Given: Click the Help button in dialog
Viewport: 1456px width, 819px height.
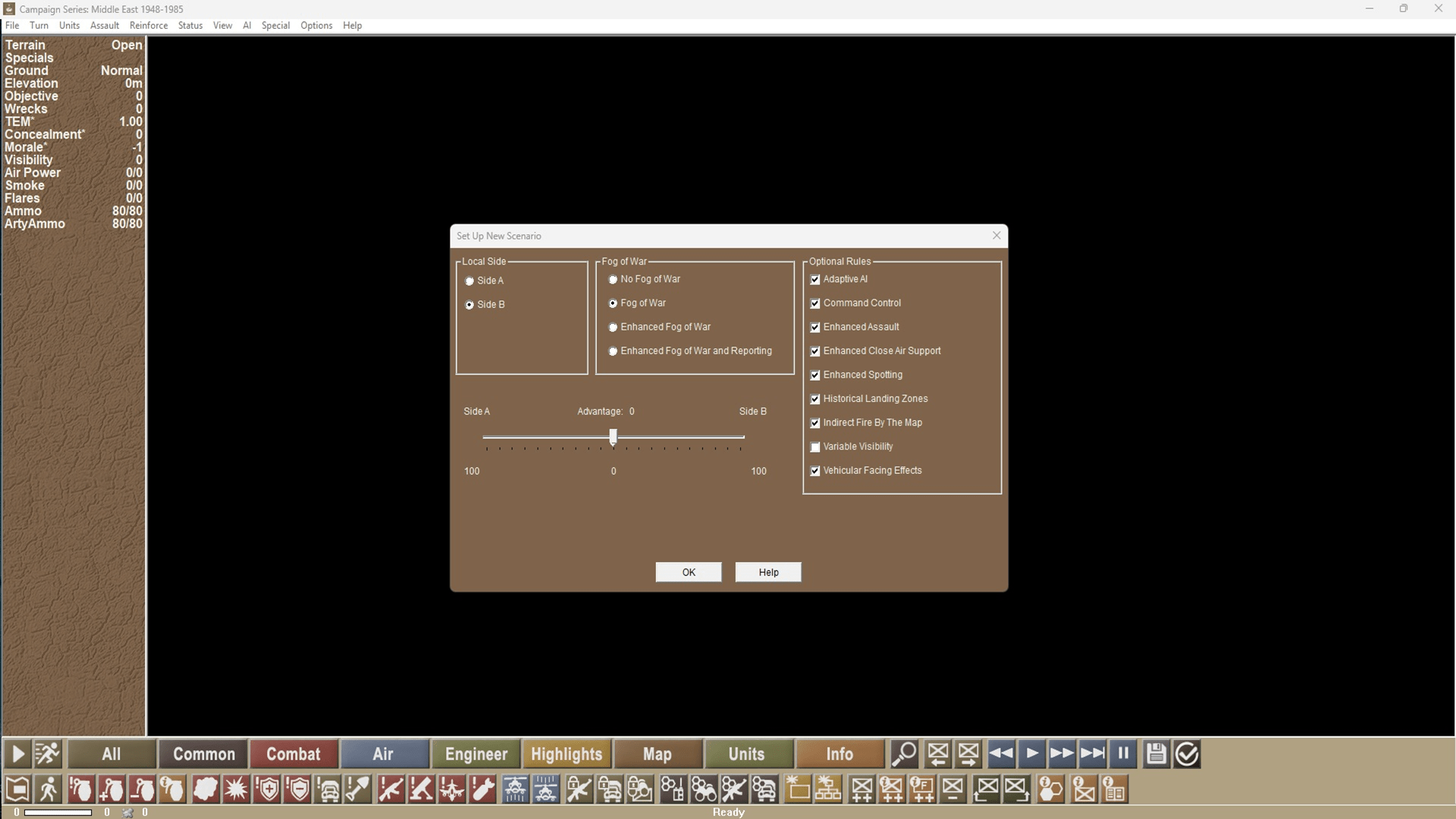Looking at the screenshot, I should pyautogui.click(x=768, y=573).
